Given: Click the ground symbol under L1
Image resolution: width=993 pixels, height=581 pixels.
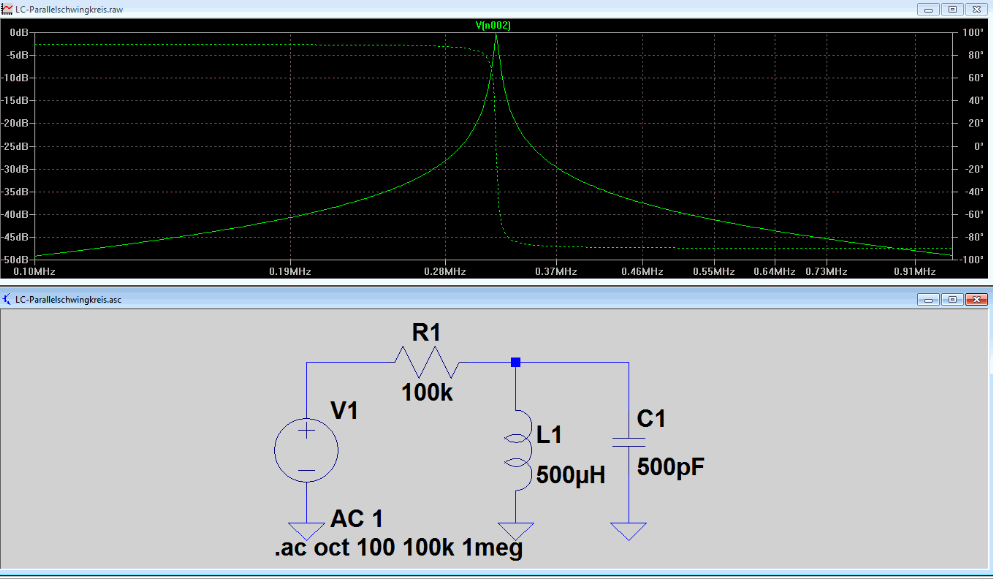Looking at the screenshot, I should (516, 531).
